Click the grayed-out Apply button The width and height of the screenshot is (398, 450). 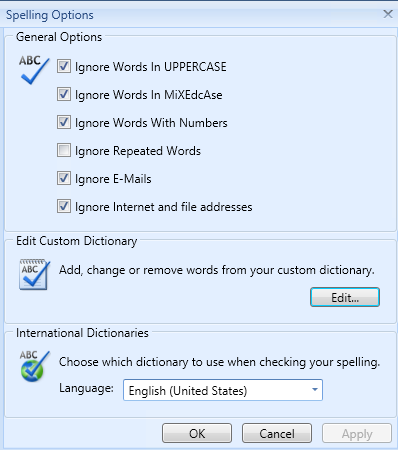click(x=357, y=433)
